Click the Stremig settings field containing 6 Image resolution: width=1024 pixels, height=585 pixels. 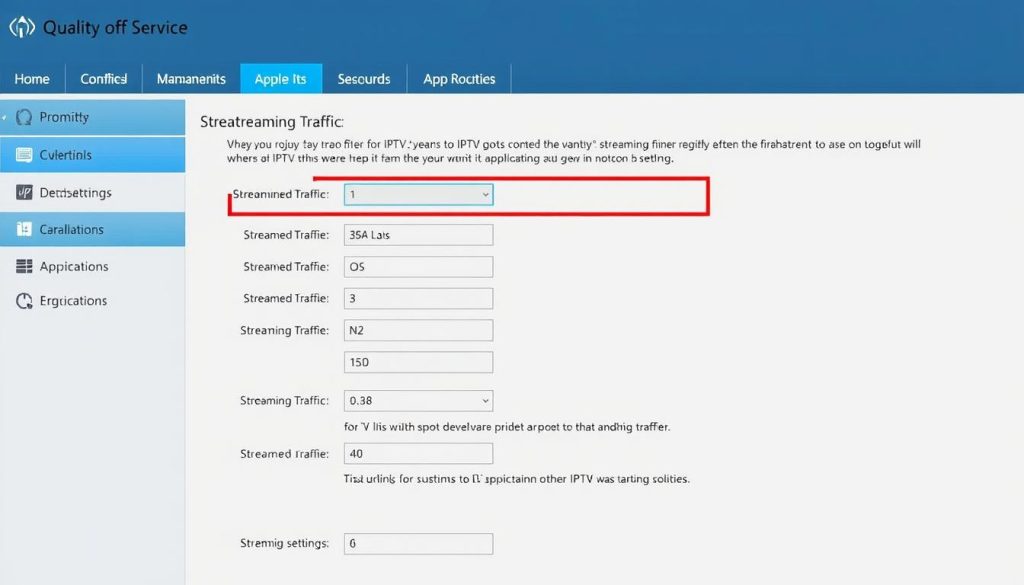coord(418,543)
